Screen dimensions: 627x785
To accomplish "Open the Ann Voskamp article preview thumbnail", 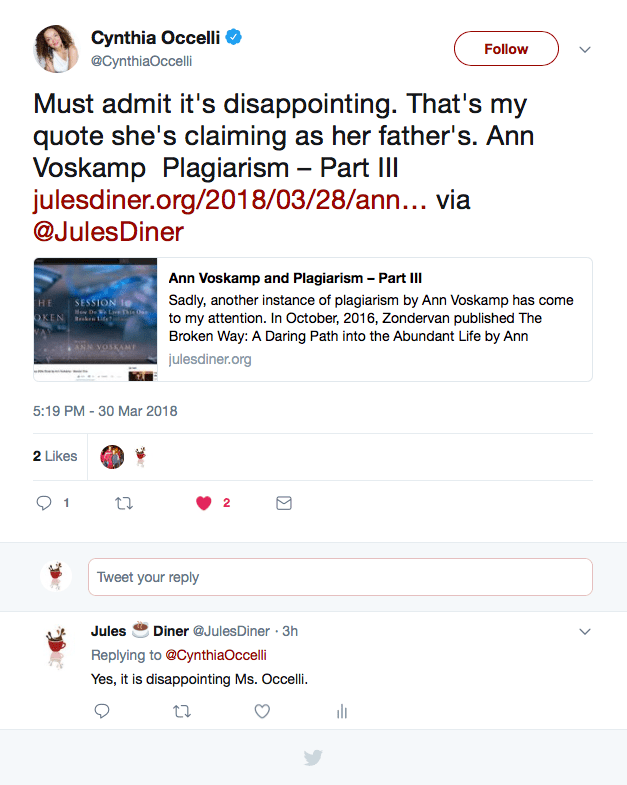I will point(96,319).
